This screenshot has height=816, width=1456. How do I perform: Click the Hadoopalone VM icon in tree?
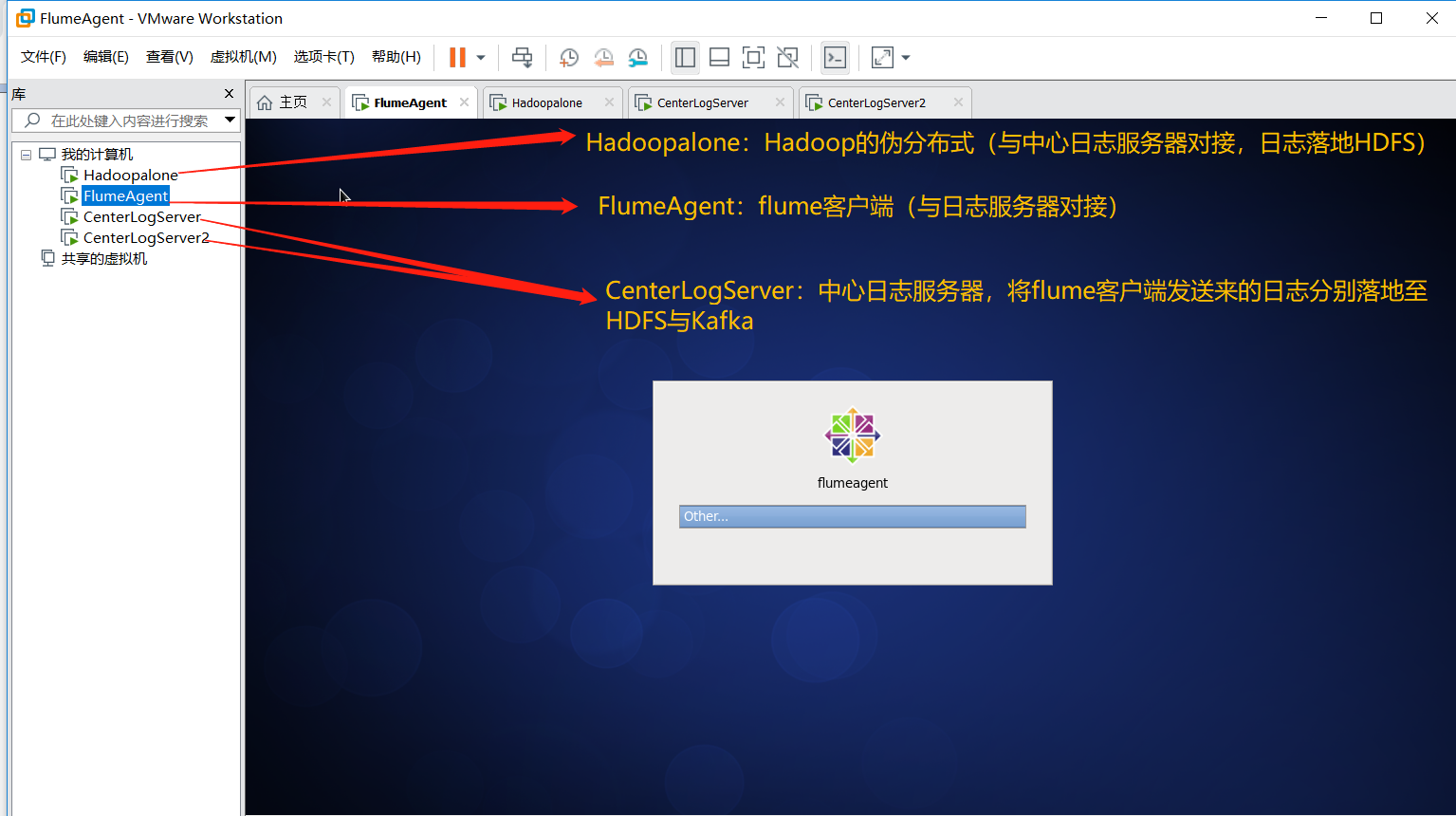click(69, 175)
